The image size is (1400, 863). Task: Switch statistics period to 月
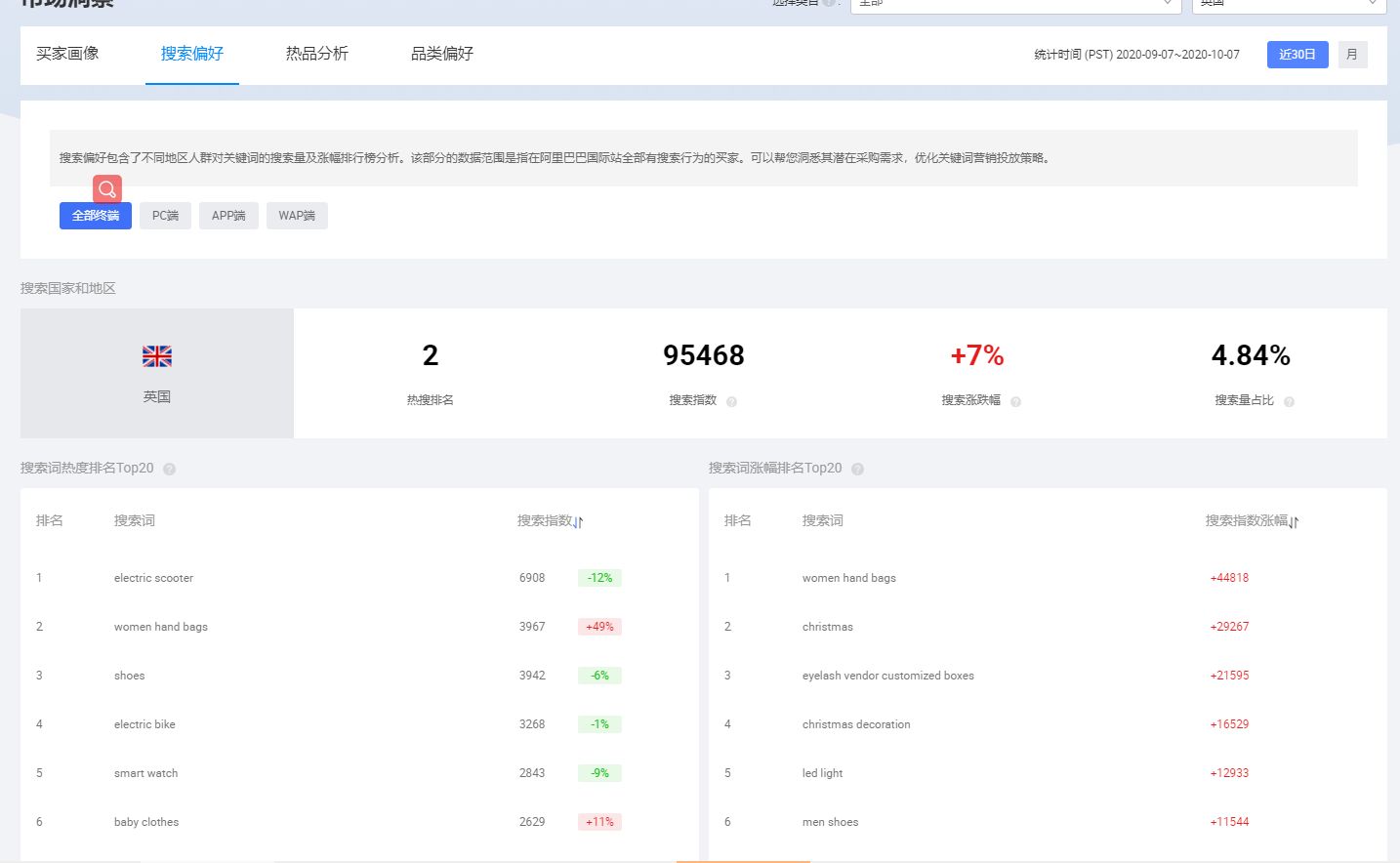1352,55
